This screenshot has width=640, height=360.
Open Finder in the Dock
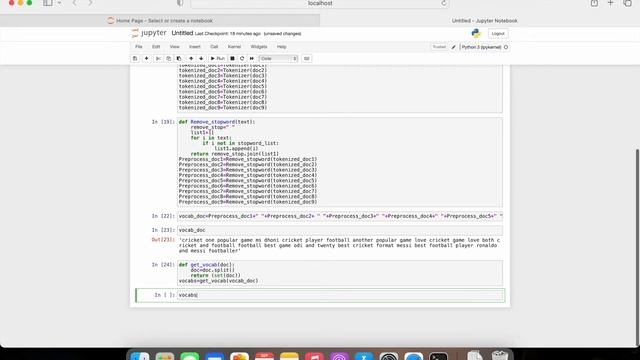click(x=140, y=356)
